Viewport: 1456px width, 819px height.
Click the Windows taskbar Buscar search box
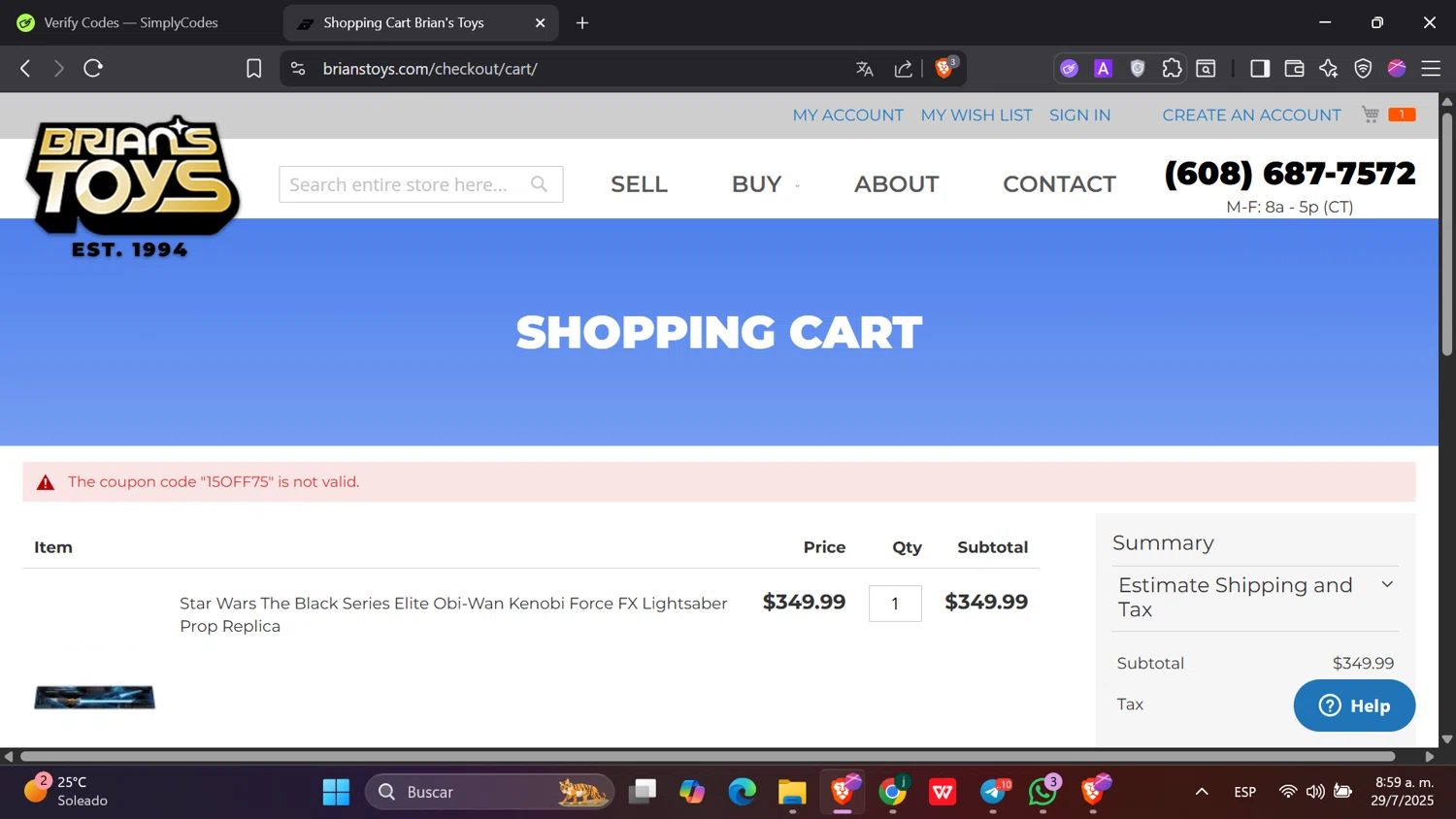pos(490,792)
